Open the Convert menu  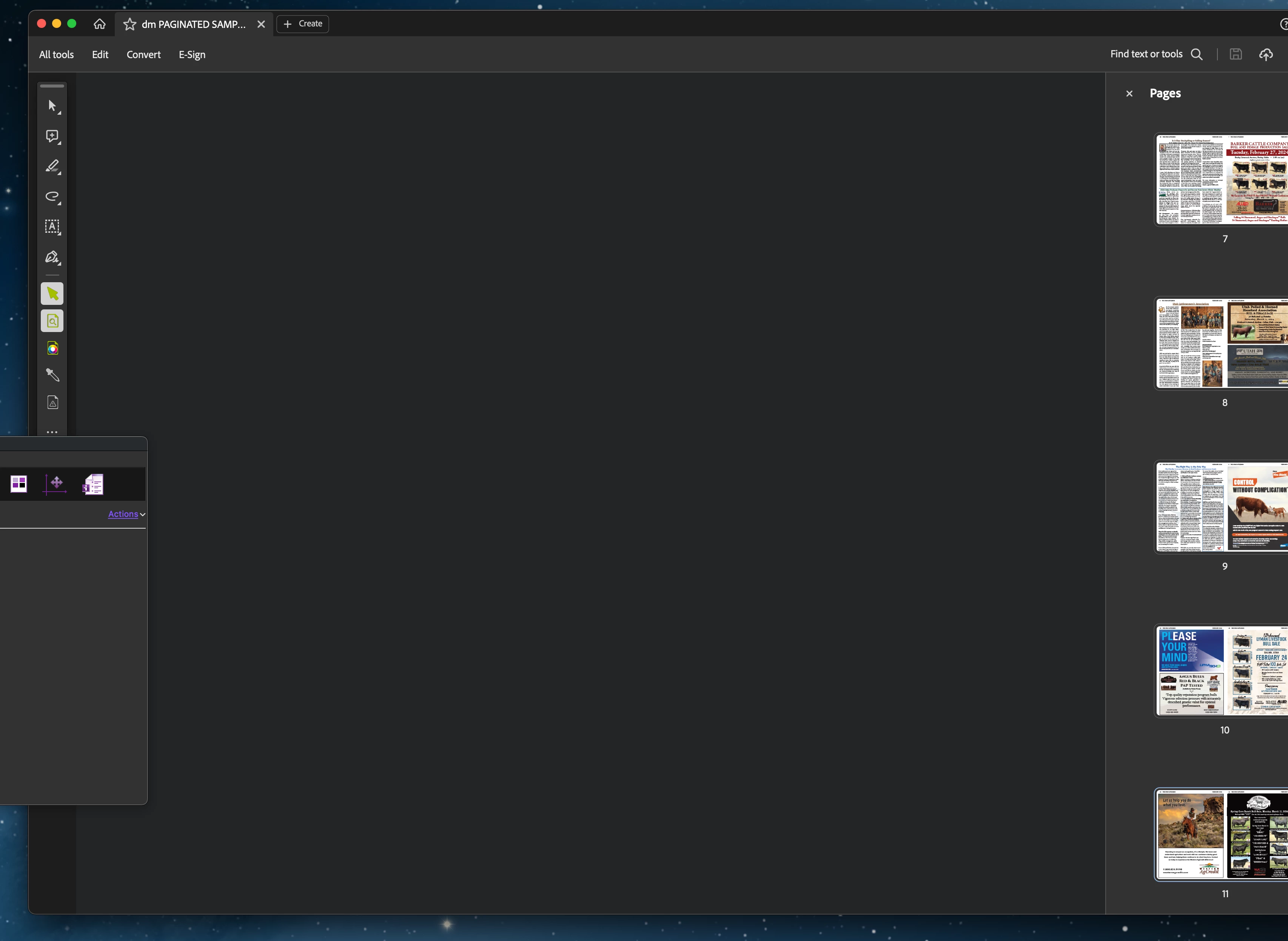click(x=143, y=55)
